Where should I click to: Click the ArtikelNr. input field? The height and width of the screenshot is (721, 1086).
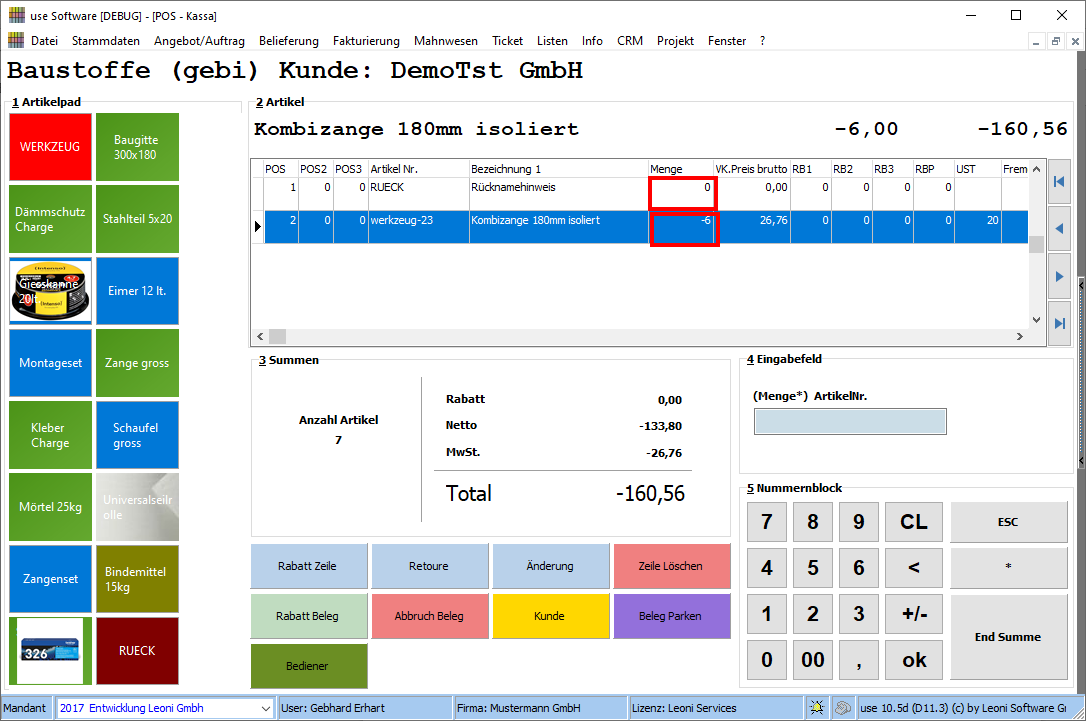[x=849, y=422]
